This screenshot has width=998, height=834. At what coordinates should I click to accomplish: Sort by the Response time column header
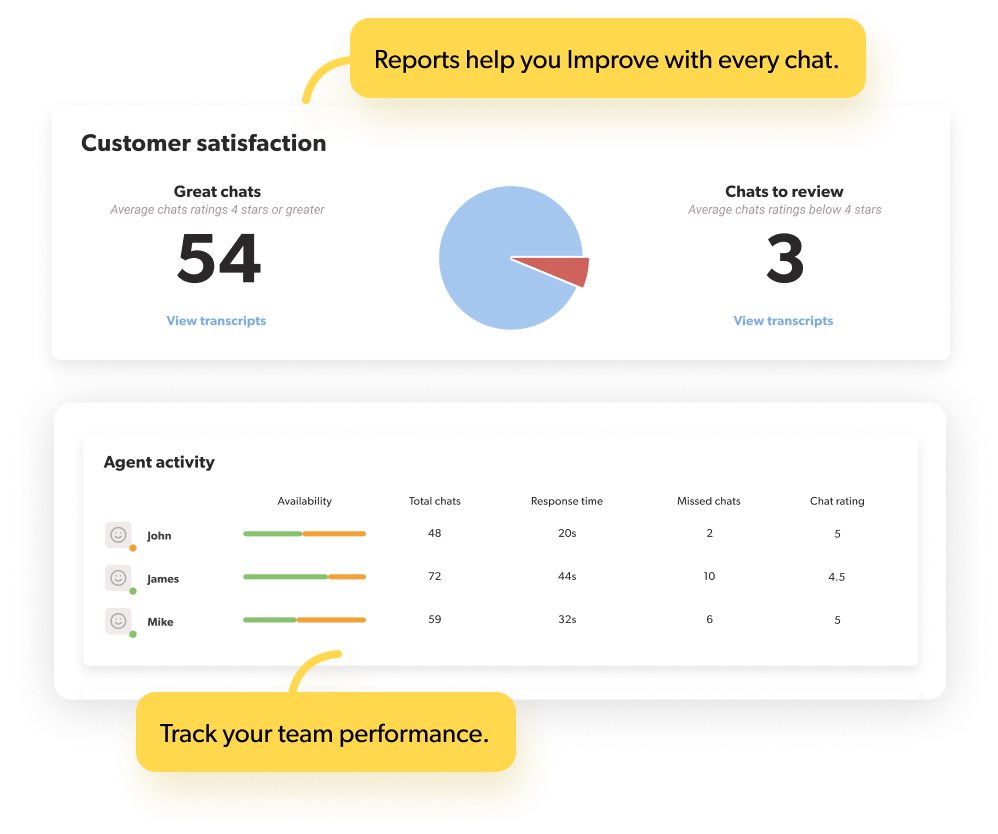pyautogui.click(x=567, y=501)
